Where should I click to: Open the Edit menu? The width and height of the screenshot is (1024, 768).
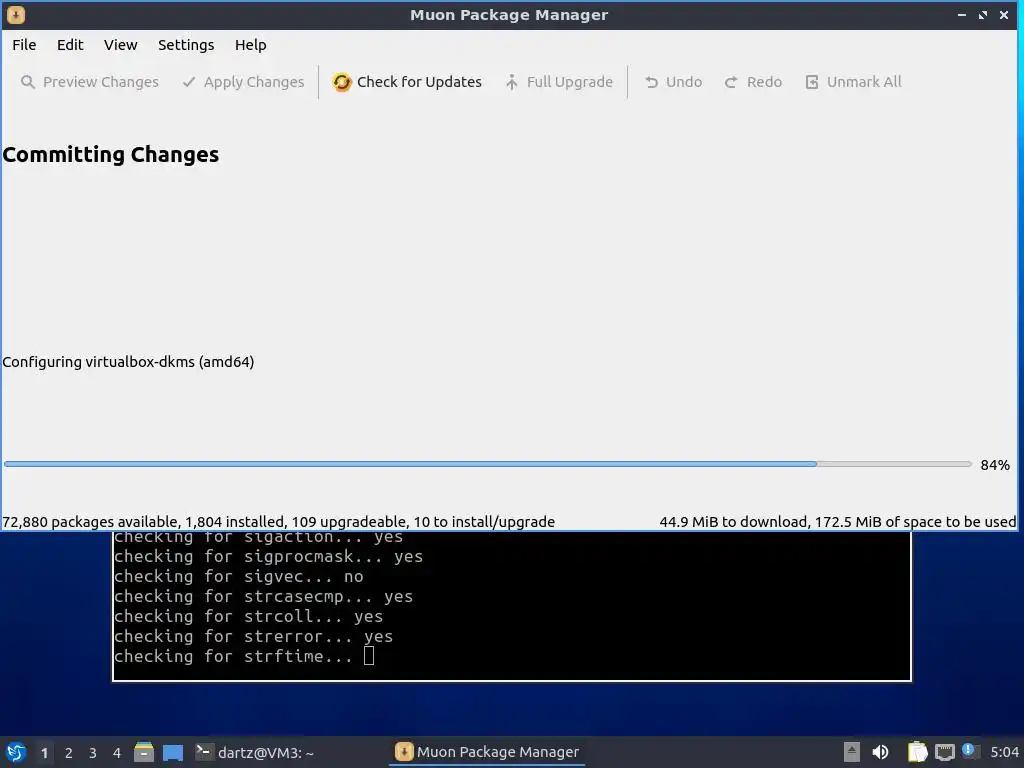(70, 45)
